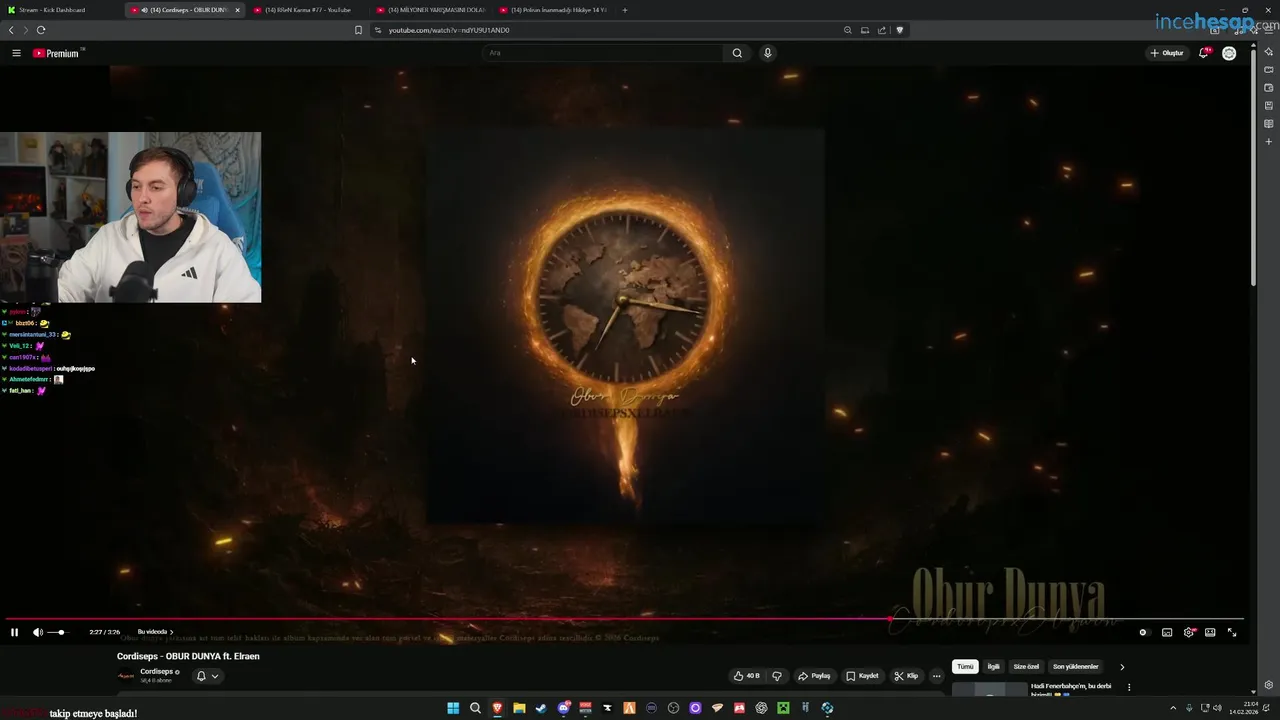This screenshot has width=1280, height=720.
Task: Switch to 'RisəN Karma #77' tab
Action: (308, 10)
